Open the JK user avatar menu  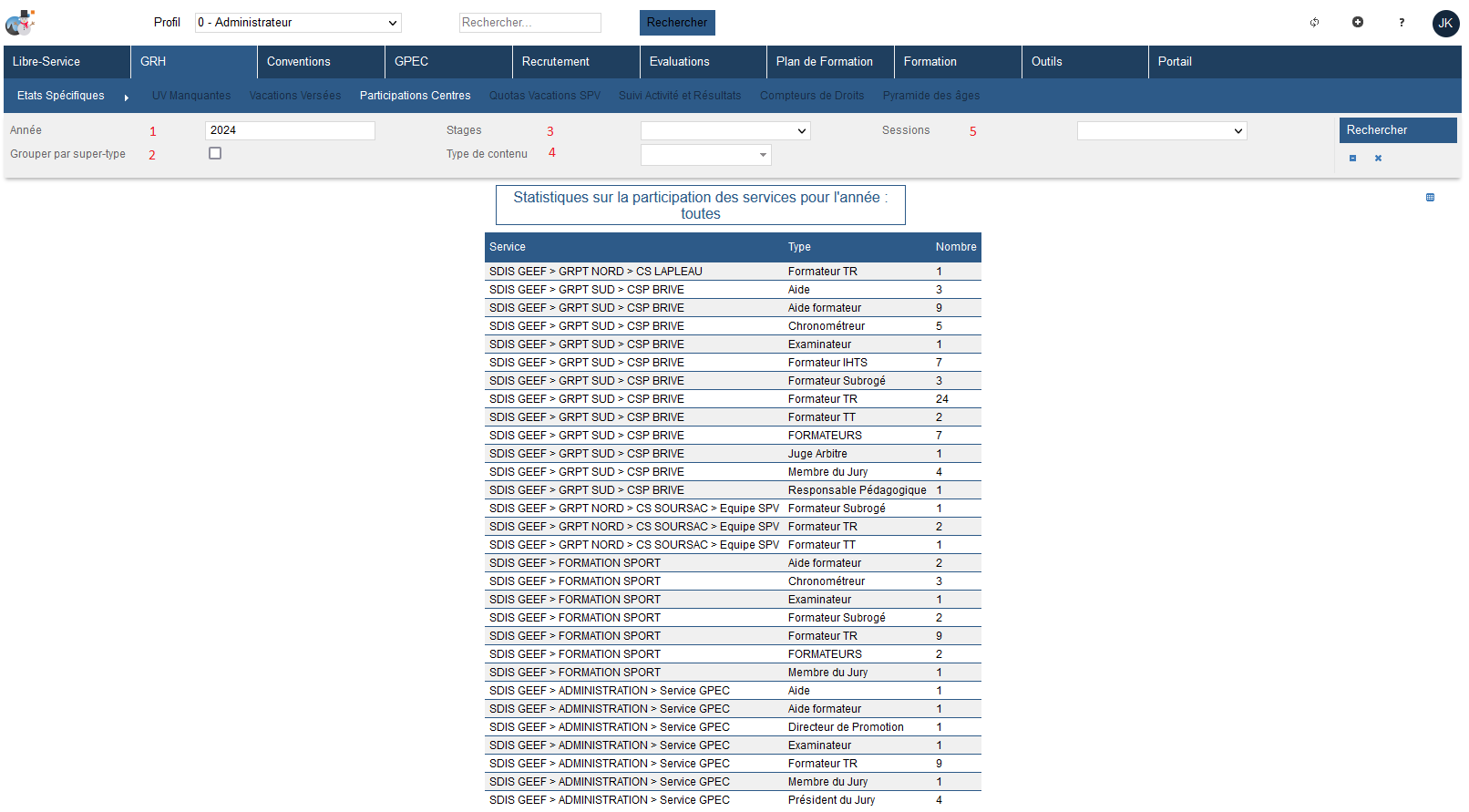tap(1445, 24)
